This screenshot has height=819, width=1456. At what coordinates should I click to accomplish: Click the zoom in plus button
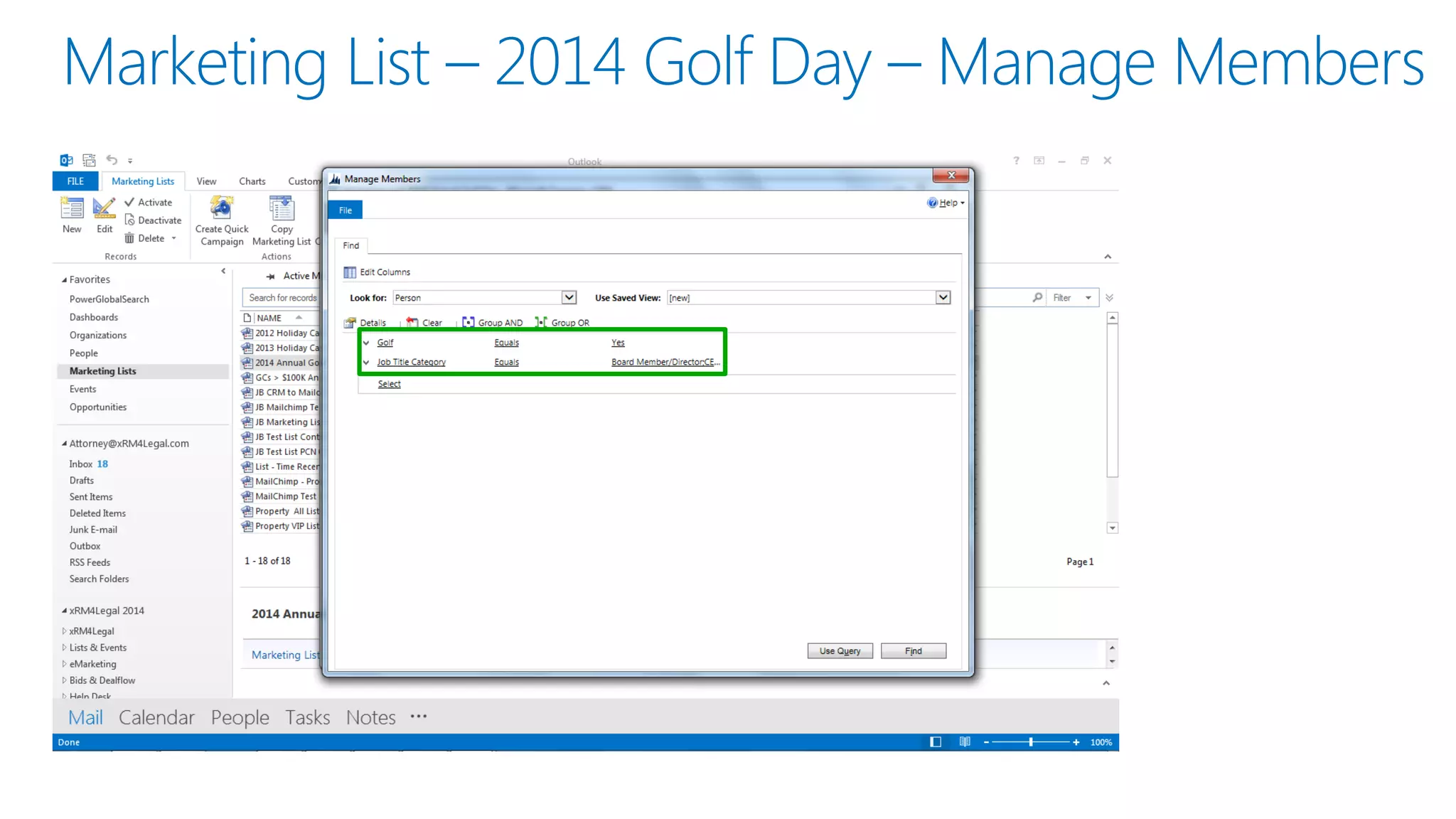(1076, 742)
